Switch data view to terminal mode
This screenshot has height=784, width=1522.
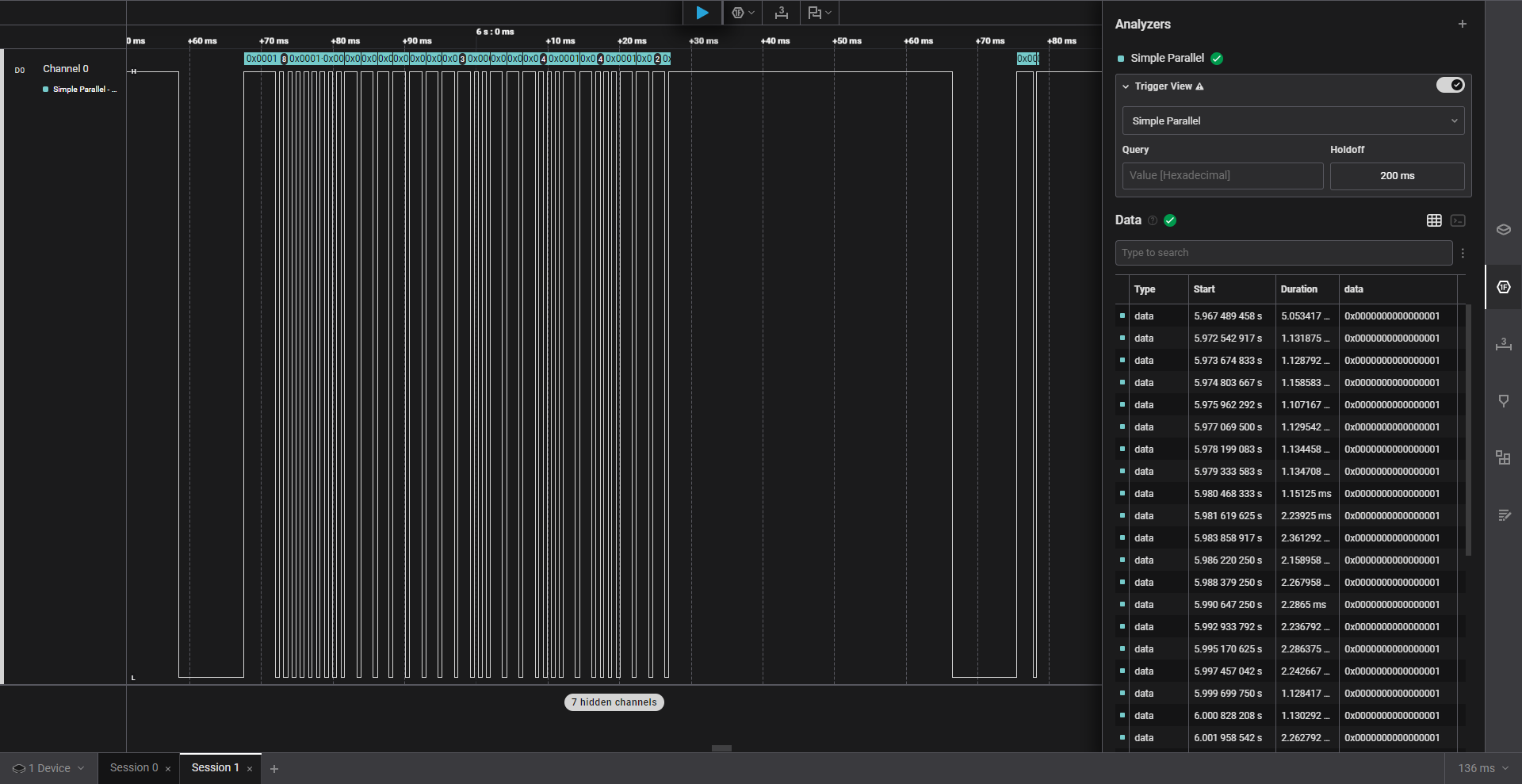click(x=1458, y=220)
